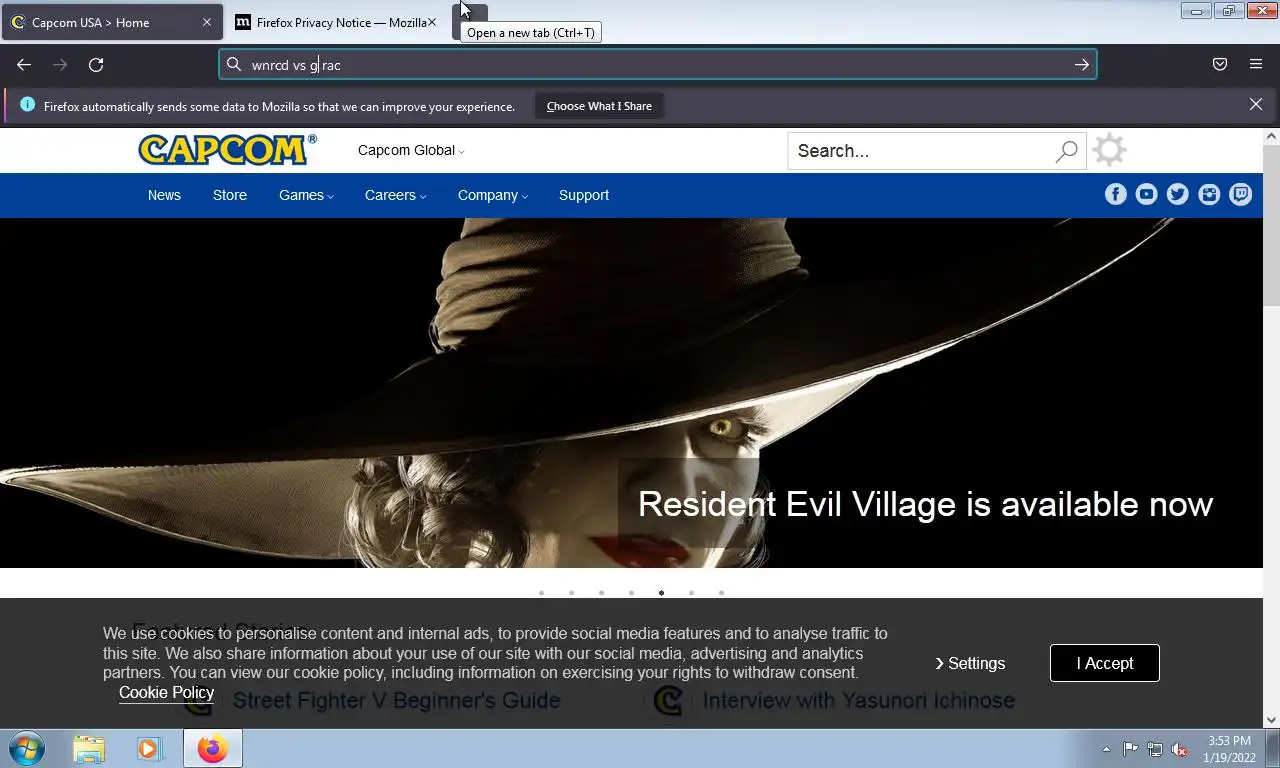Visit Capcom's Facebook page icon

(x=1116, y=195)
